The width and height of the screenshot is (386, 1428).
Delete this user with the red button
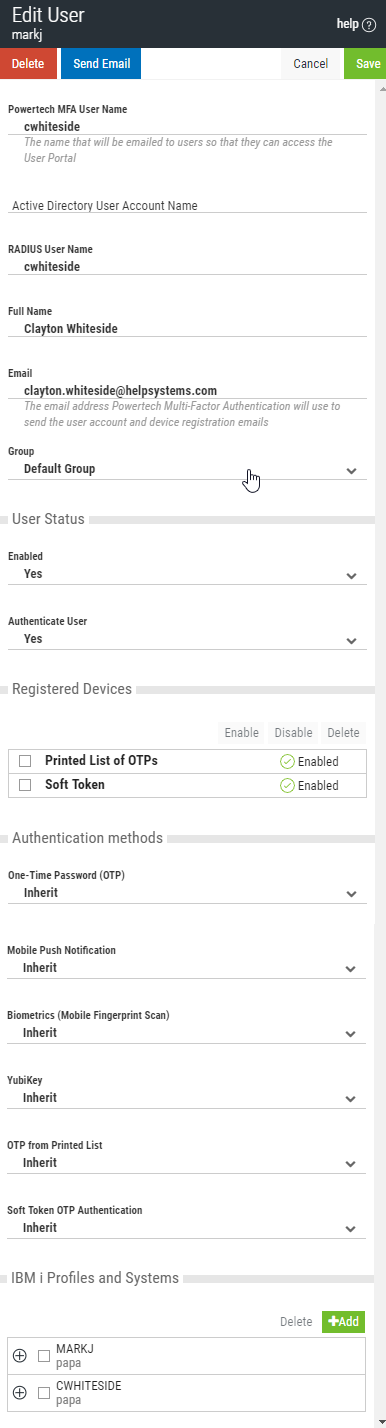[x=28, y=63]
